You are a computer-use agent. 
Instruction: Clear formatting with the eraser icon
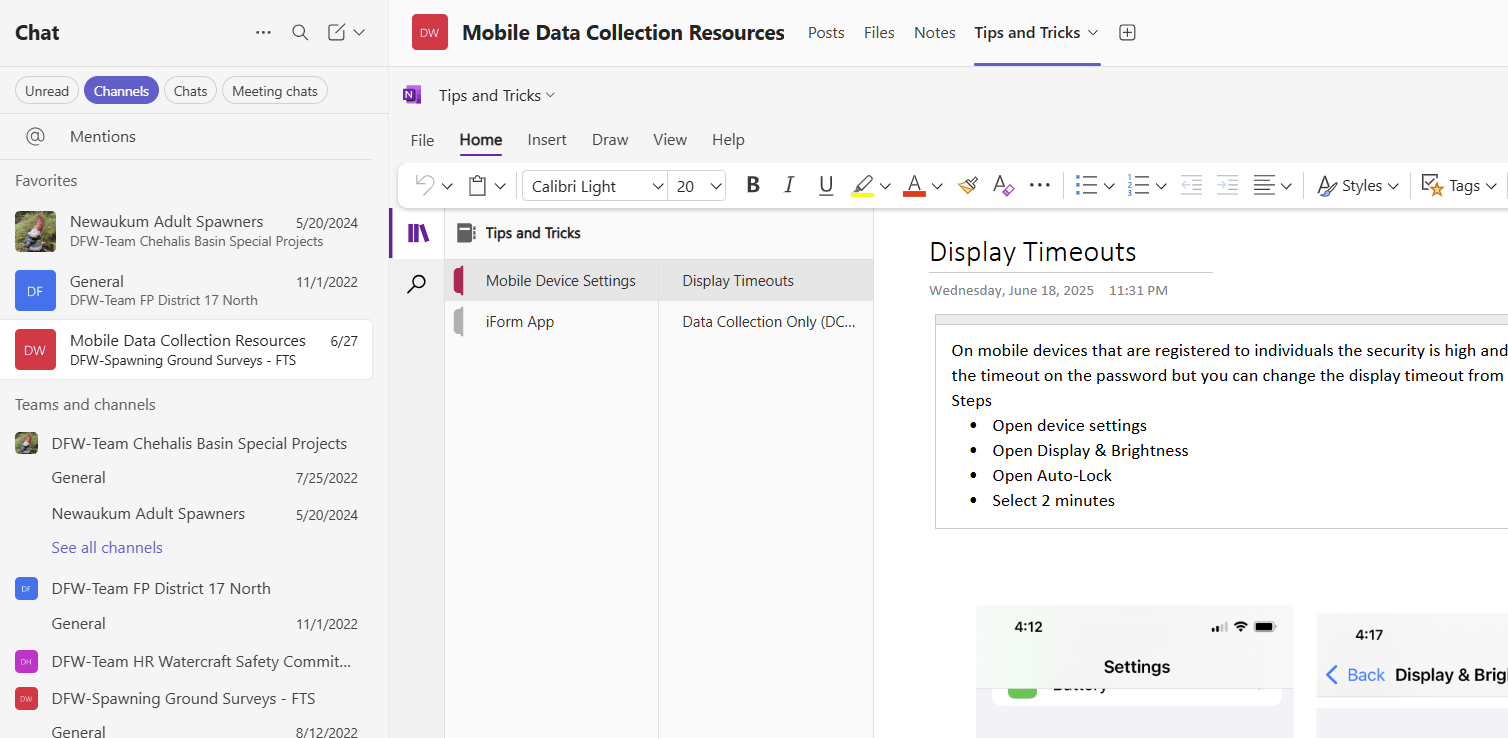(x=1003, y=185)
